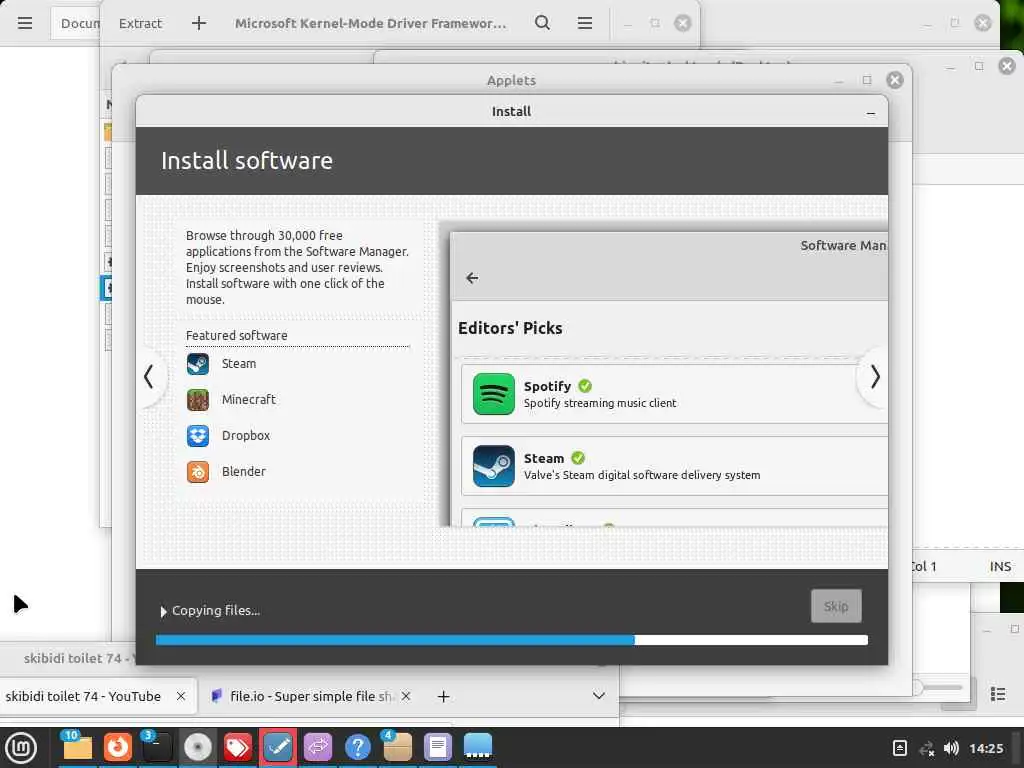Close the skibidi toilet 74 YouTube tab
The width and height of the screenshot is (1024, 768).
[181, 696]
